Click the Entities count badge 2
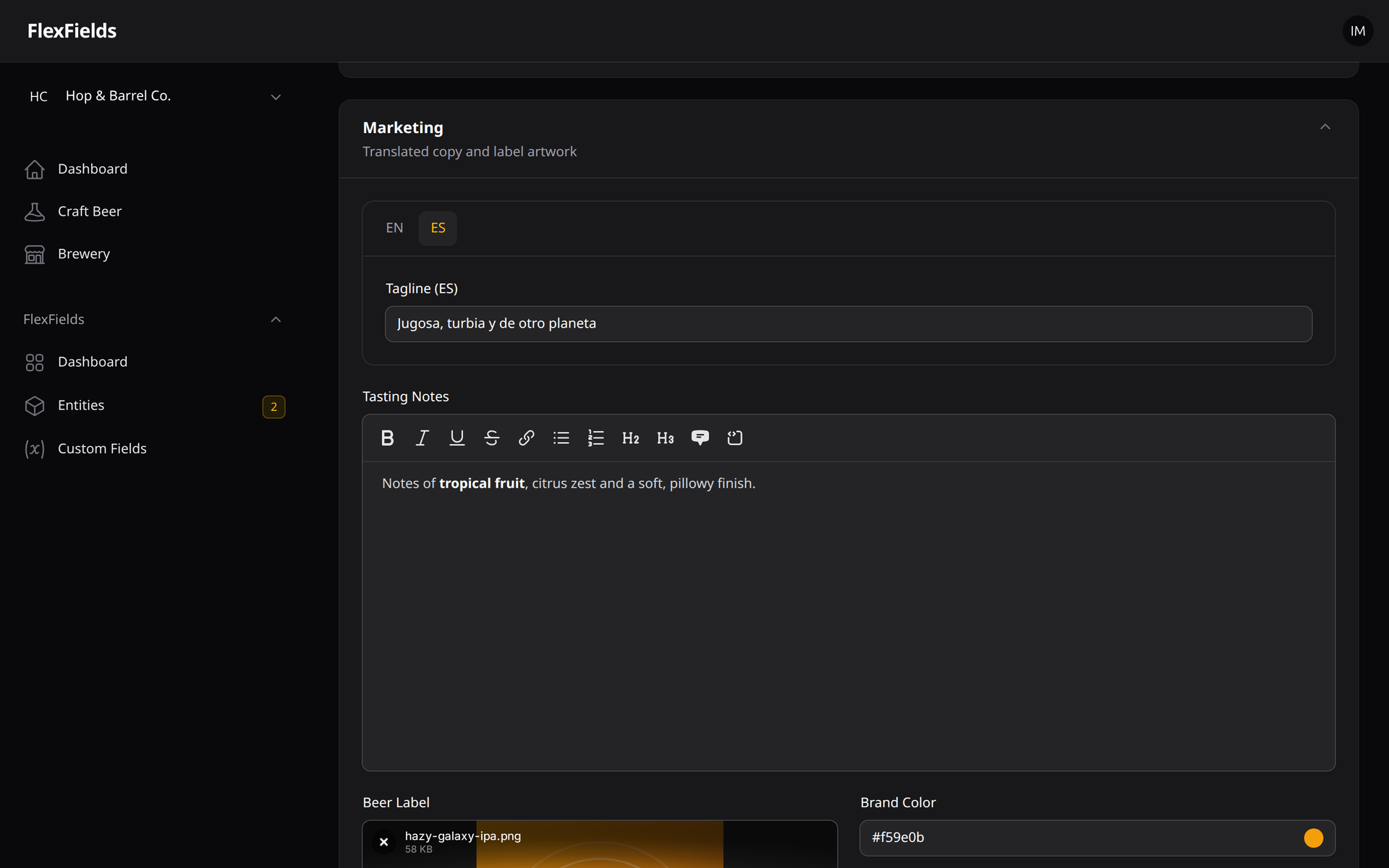Image resolution: width=1389 pixels, height=868 pixels. click(x=273, y=407)
